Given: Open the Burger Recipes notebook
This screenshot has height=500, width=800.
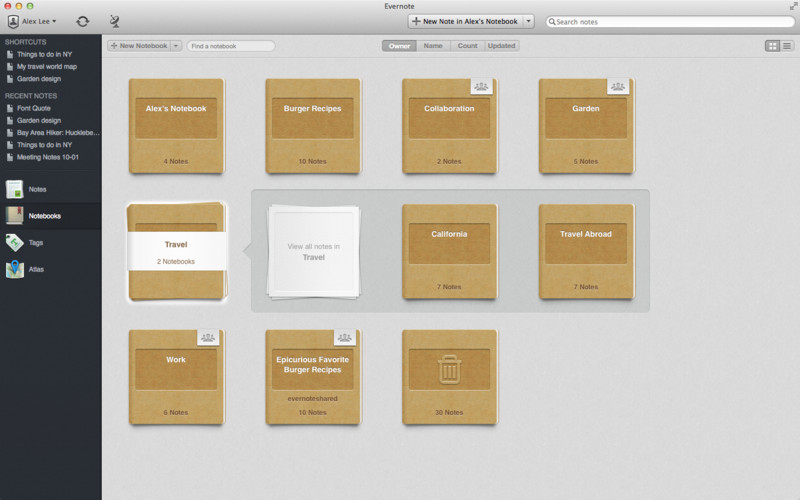Looking at the screenshot, I should (x=313, y=126).
